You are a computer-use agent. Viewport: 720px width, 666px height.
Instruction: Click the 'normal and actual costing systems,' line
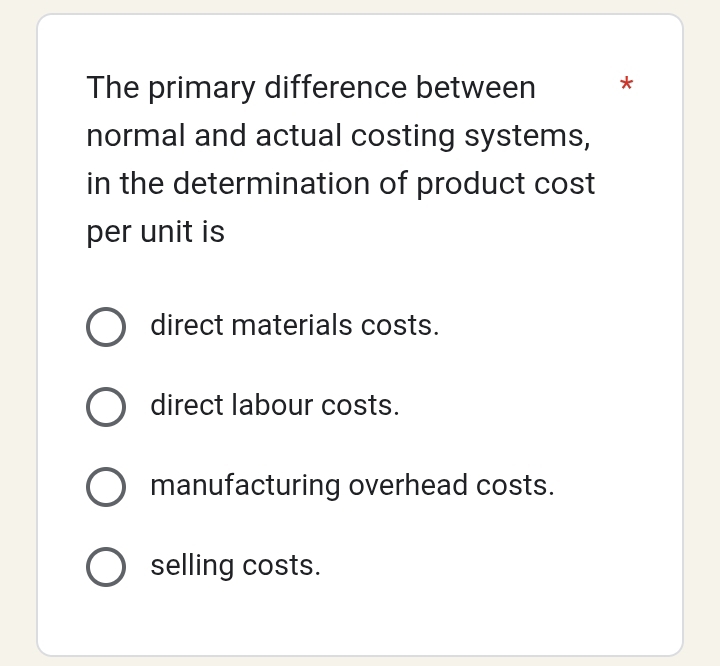[x=338, y=136]
